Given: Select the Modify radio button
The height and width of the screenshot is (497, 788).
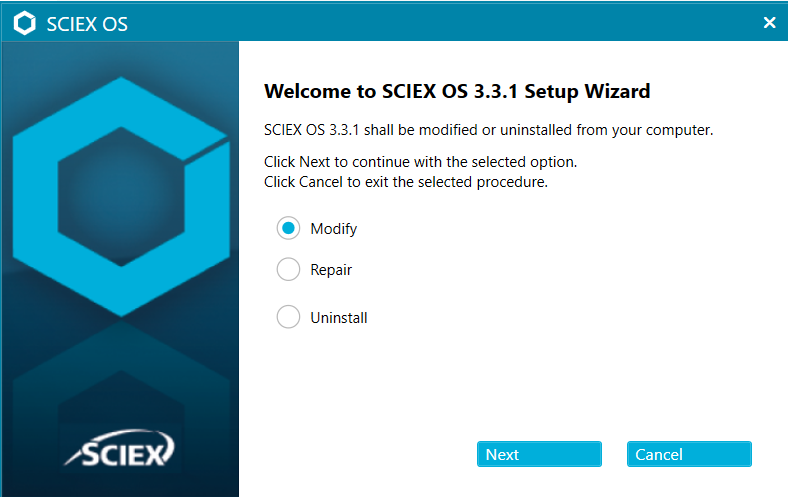Looking at the screenshot, I should (288, 228).
